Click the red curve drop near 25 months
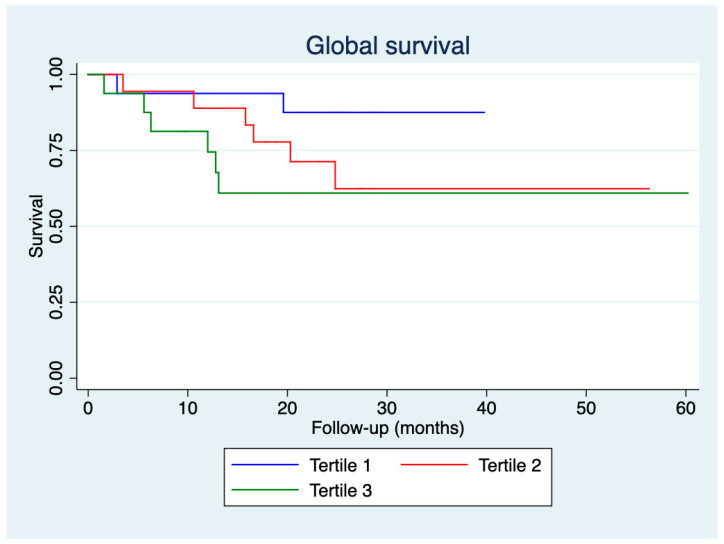The height and width of the screenshot is (544, 724). point(335,175)
